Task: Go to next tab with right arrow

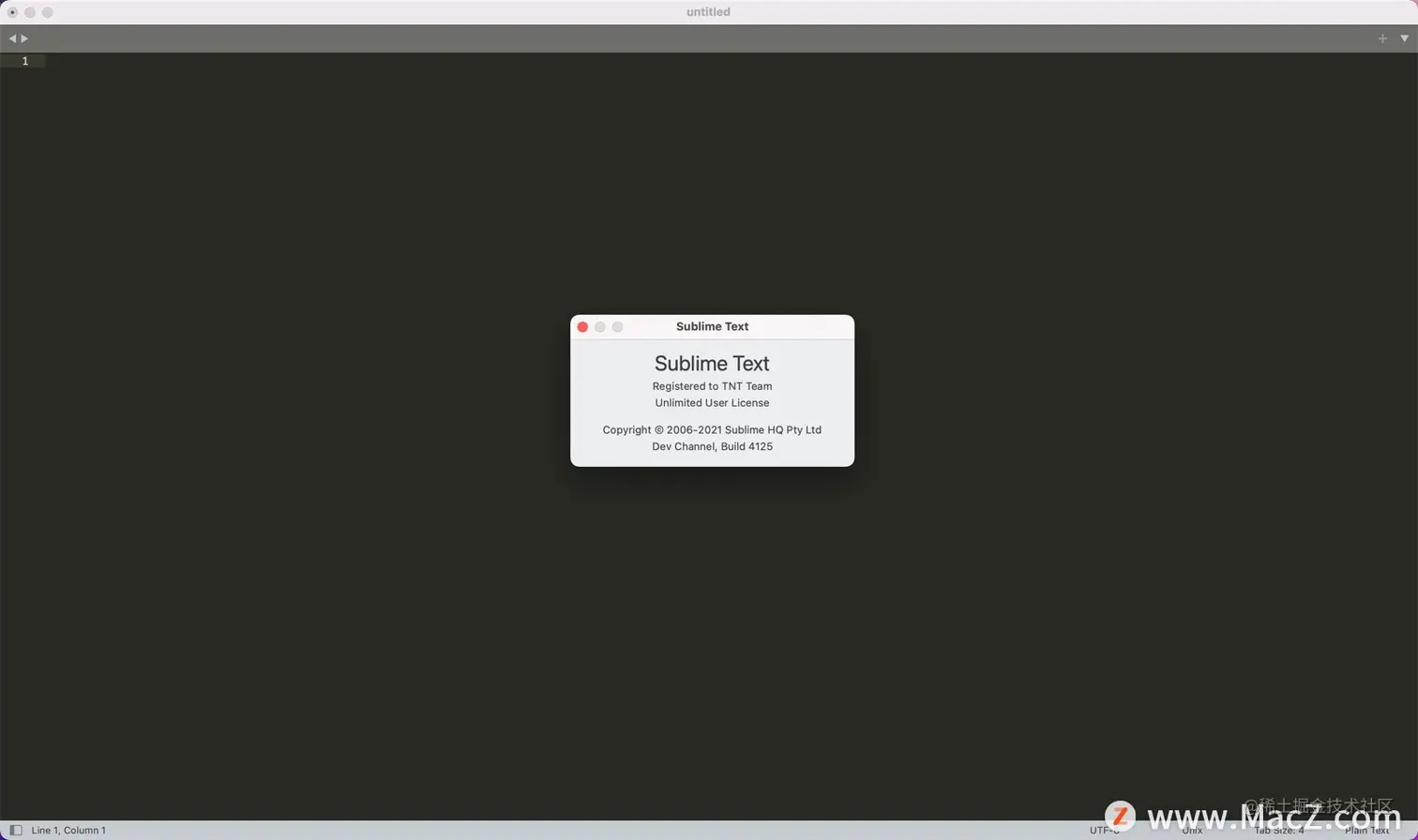Action: (x=24, y=38)
